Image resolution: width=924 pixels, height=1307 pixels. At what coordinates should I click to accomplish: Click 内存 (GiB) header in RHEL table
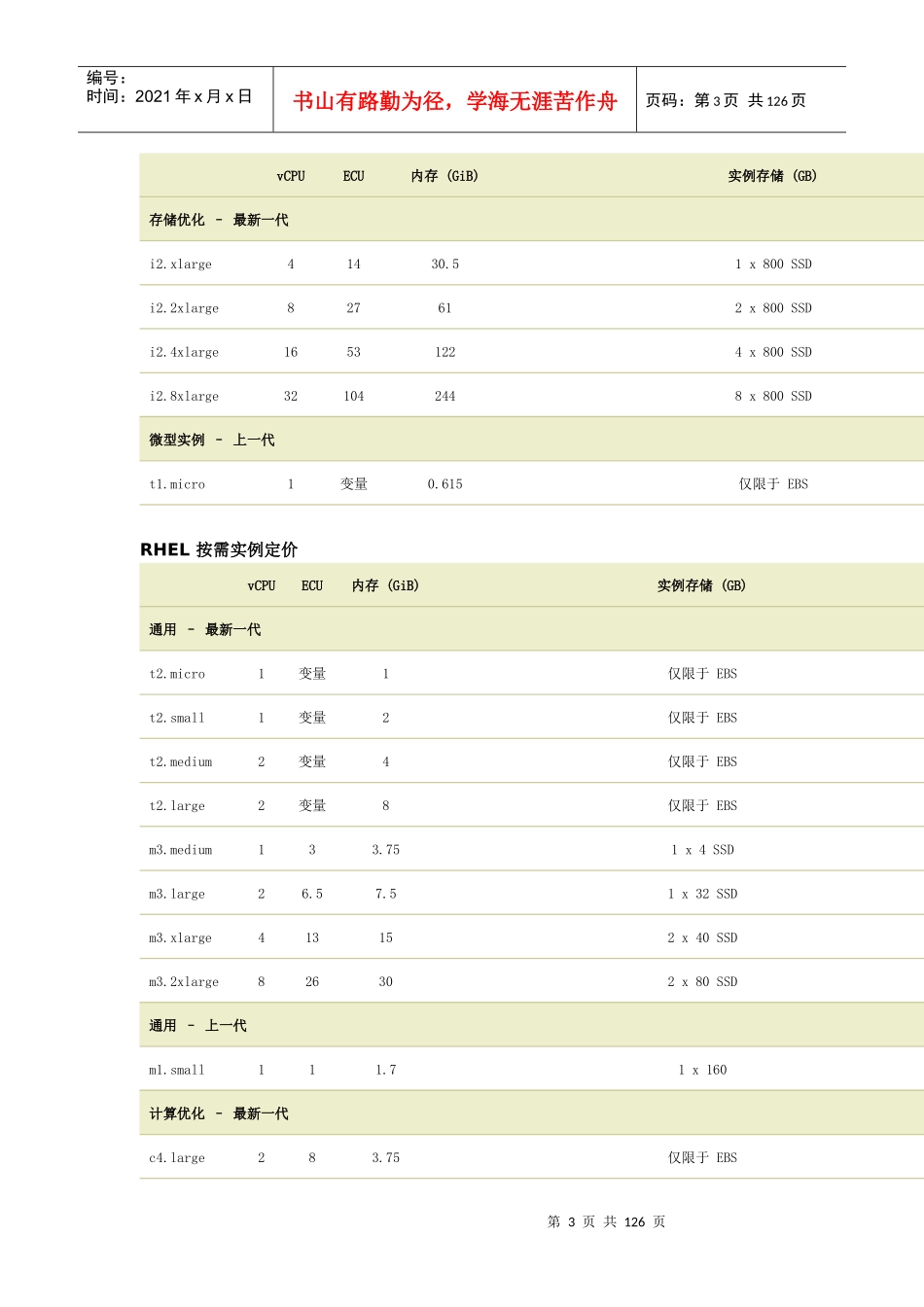click(x=386, y=585)
